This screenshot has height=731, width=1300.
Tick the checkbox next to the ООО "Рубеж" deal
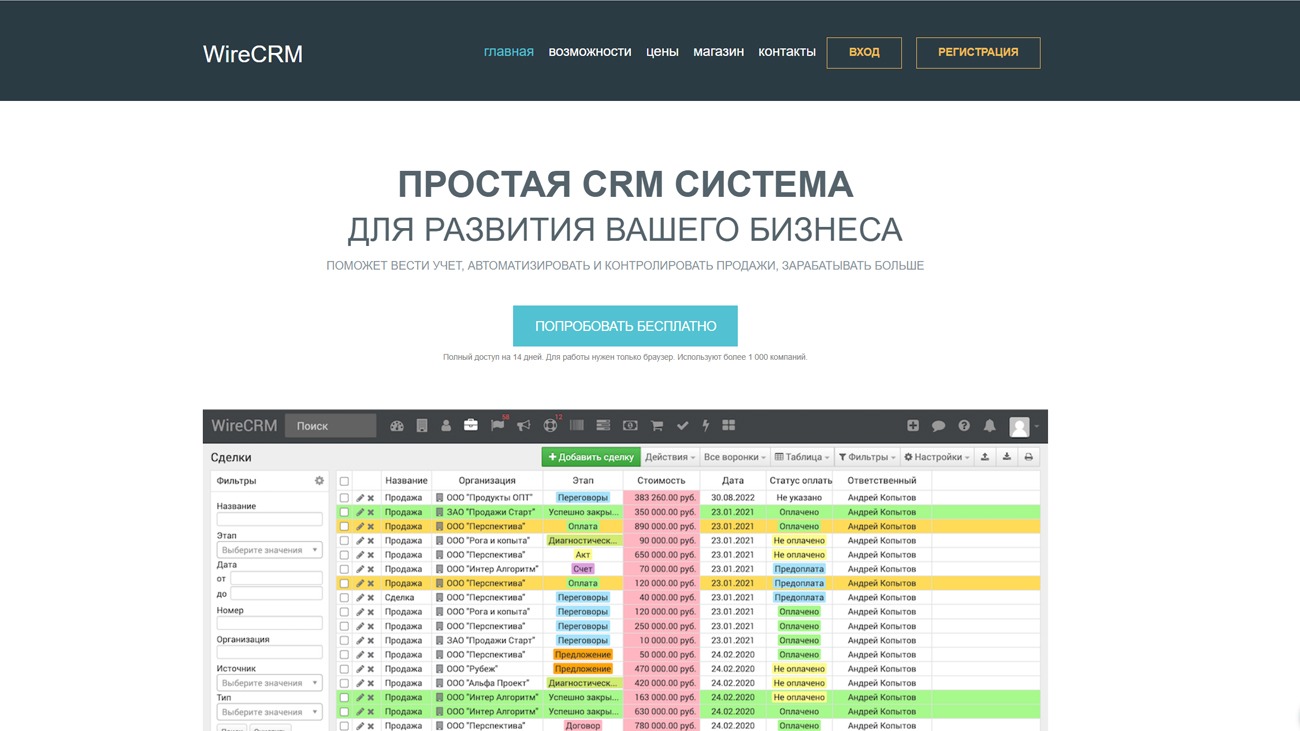pyautogui.click(x=344, y=668)
